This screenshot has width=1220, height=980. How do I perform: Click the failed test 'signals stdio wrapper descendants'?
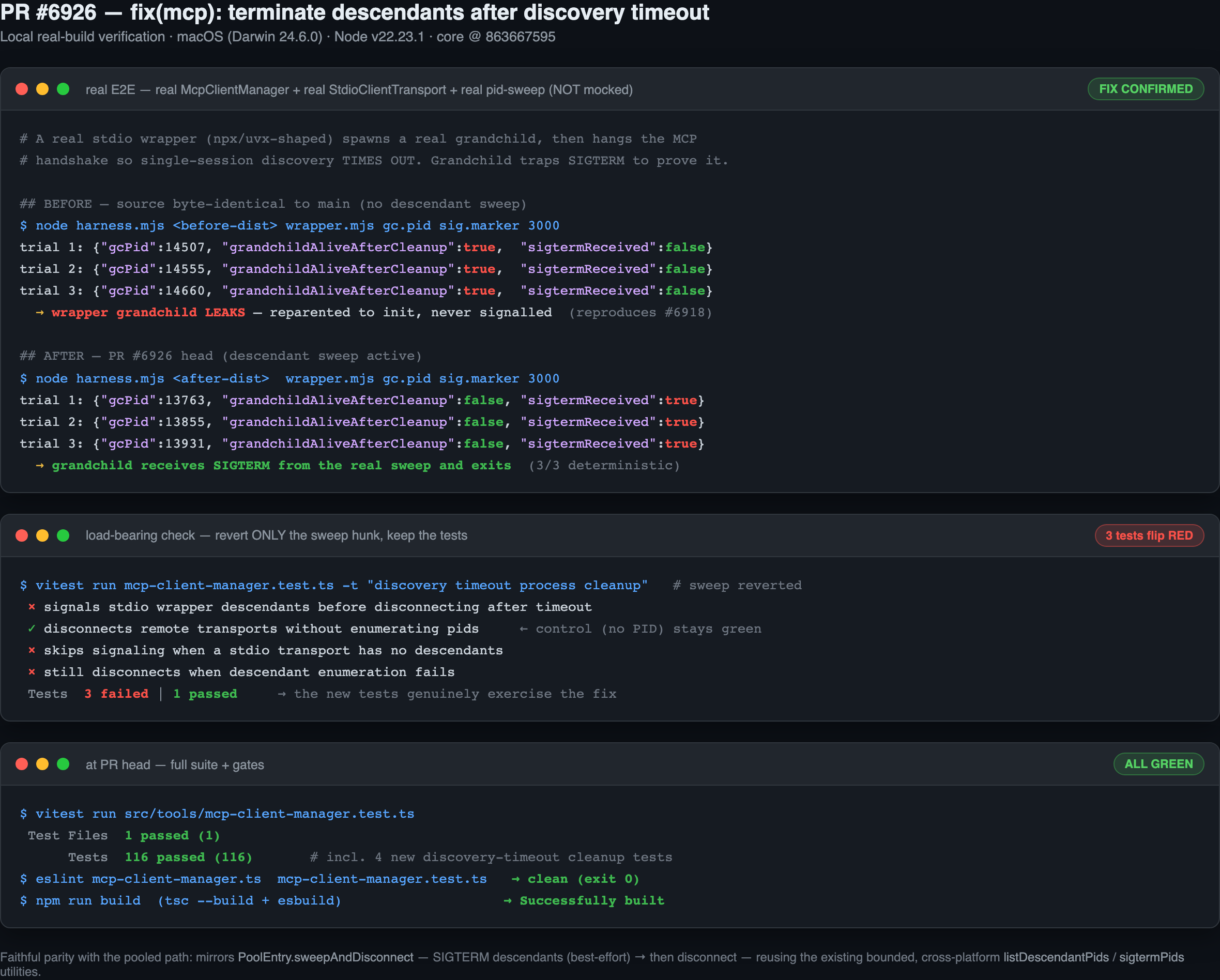pyautogui.click(x=310, y=607)
